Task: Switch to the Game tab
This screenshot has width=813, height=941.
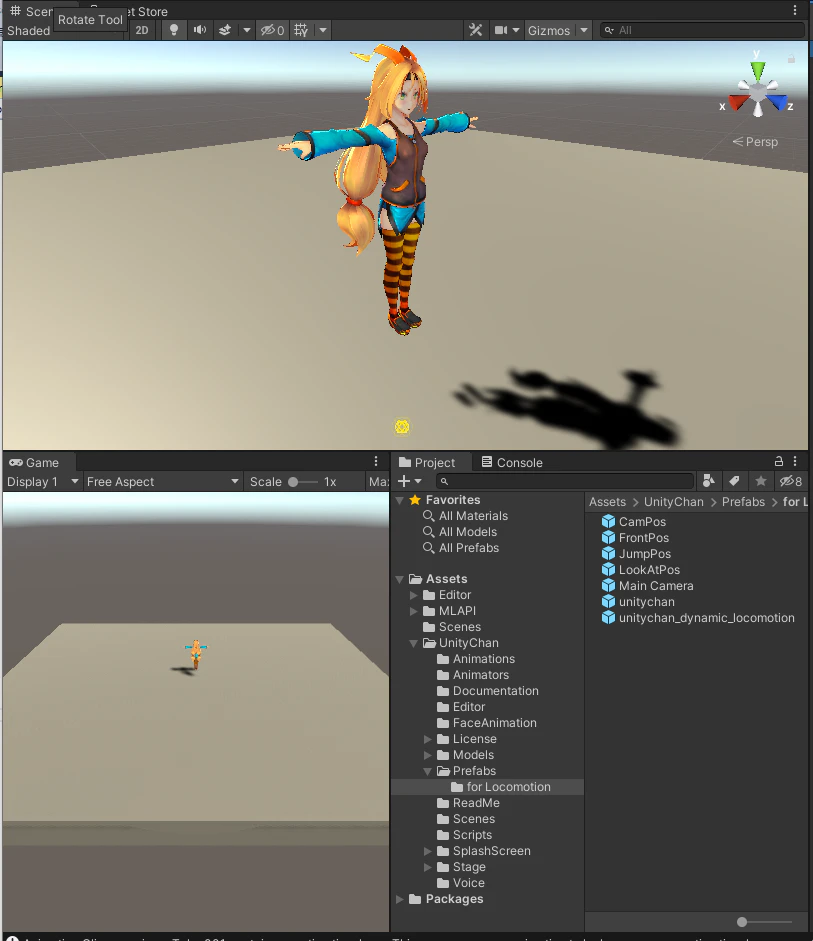Action: click(x=34, y=462)
